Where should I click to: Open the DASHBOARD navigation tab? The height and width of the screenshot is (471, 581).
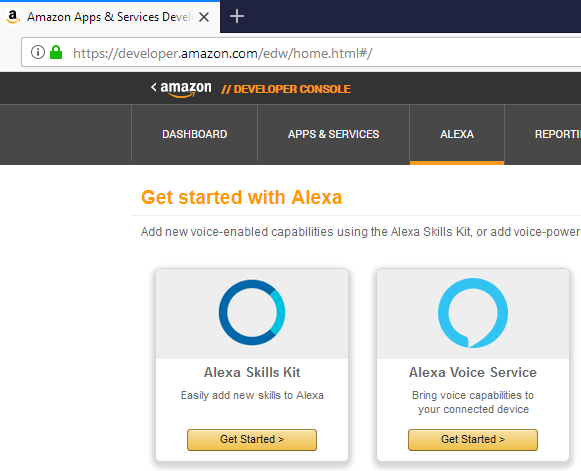[195, 134]
